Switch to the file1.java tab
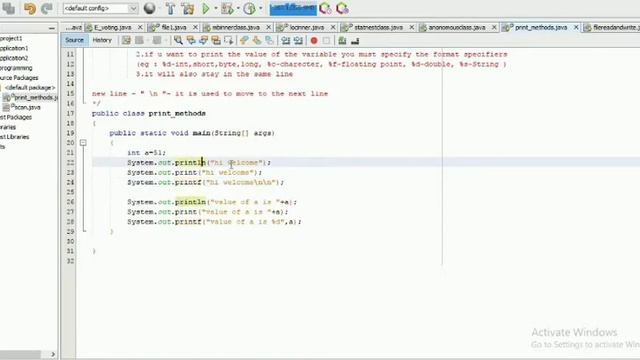 tap(174, 27)
